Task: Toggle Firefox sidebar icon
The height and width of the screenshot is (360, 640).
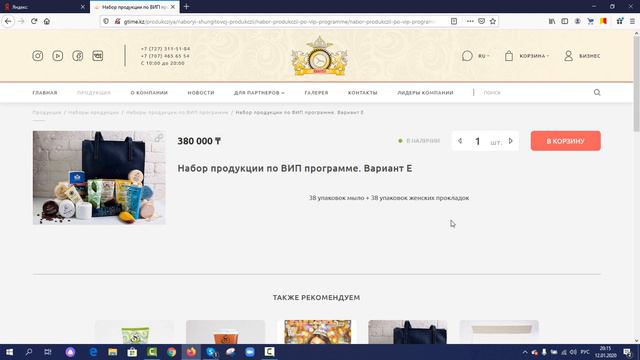Action: tap(564, 21)
